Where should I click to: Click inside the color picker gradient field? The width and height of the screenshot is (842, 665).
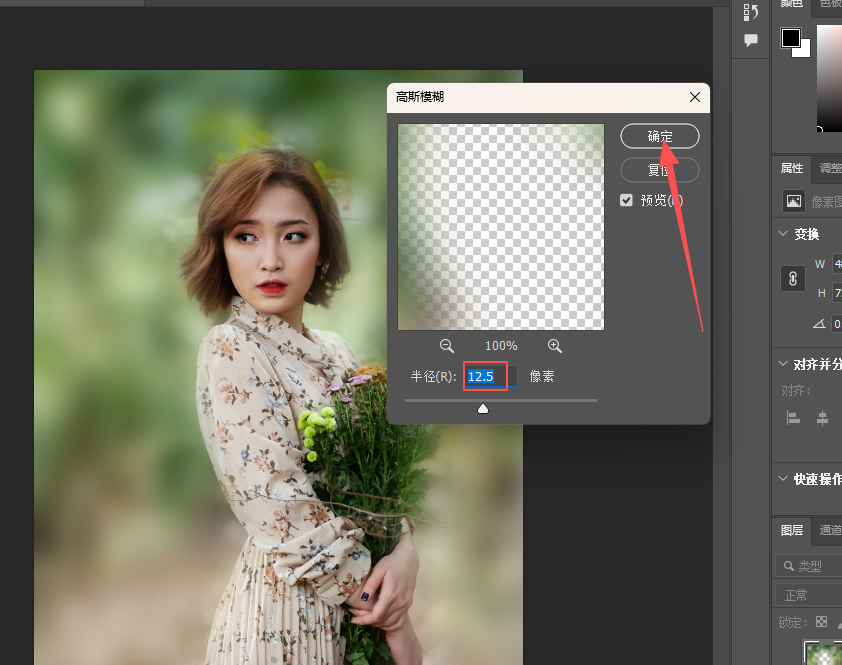[829, 77]
